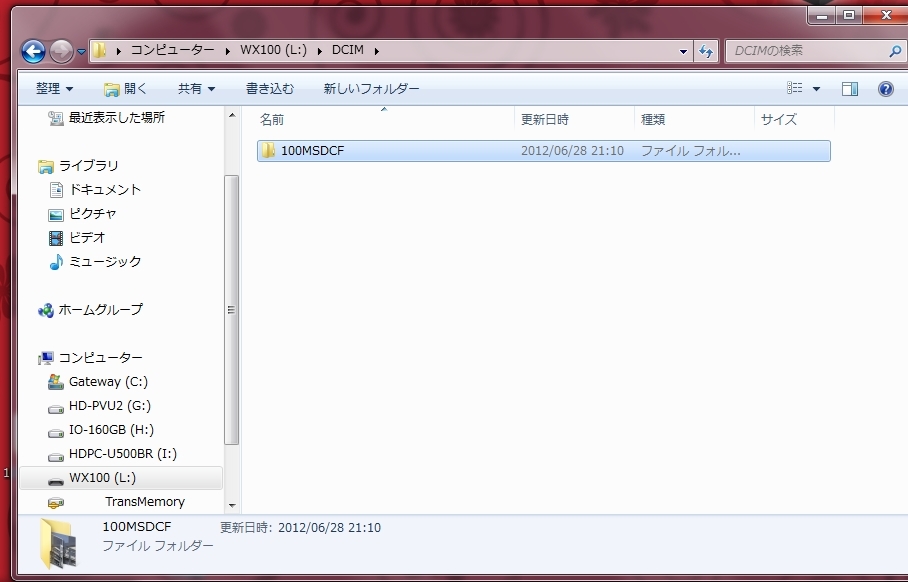908x582 pixels.
Task: Open TransMemory in the sidebar
Action: (x=145, y=502)
